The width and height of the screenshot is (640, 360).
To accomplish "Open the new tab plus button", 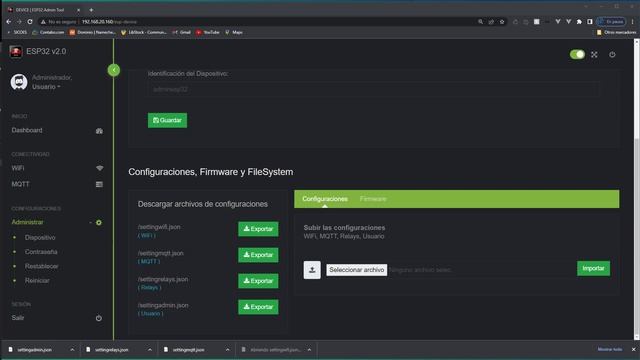I will coord(91,10).
